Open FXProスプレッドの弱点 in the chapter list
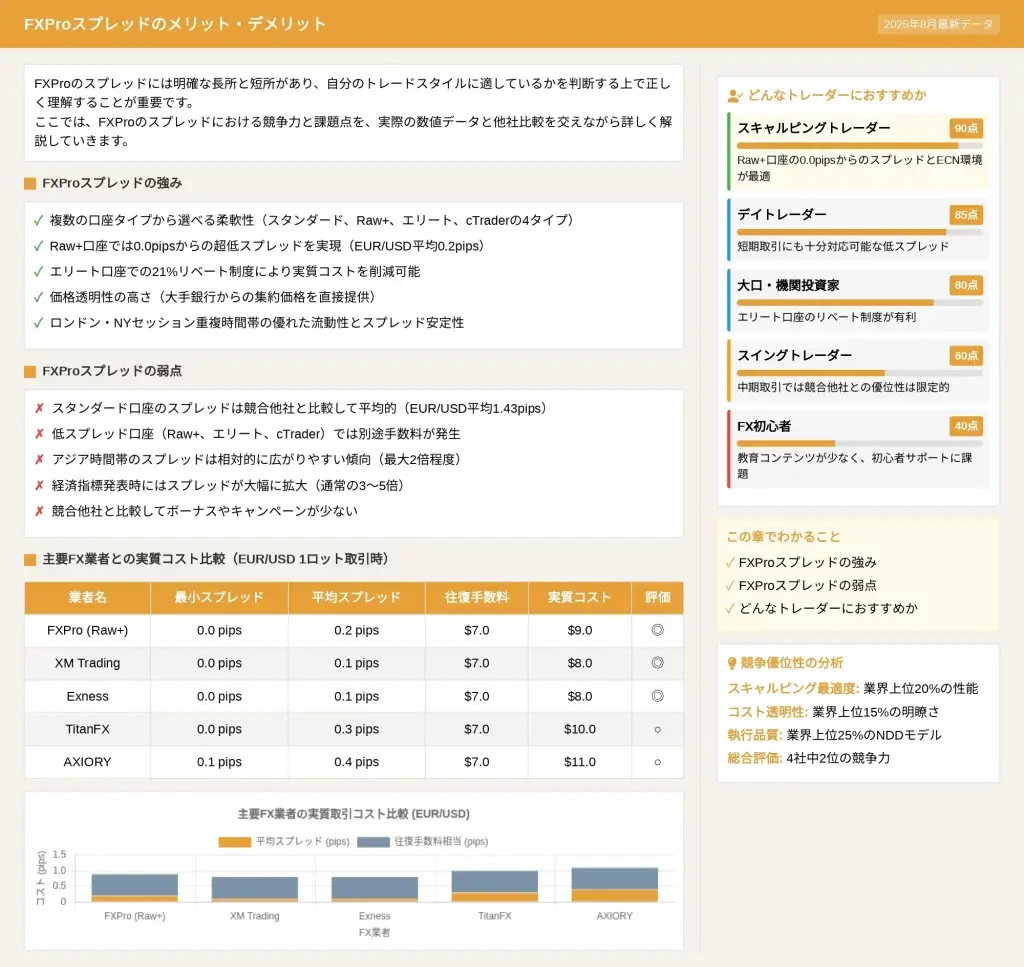The width and height of the screenshot is (1024, 967). 808,585
